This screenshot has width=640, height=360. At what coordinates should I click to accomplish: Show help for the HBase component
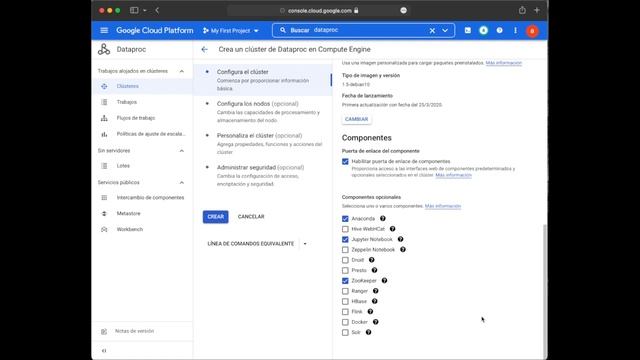tap(375, 301)
